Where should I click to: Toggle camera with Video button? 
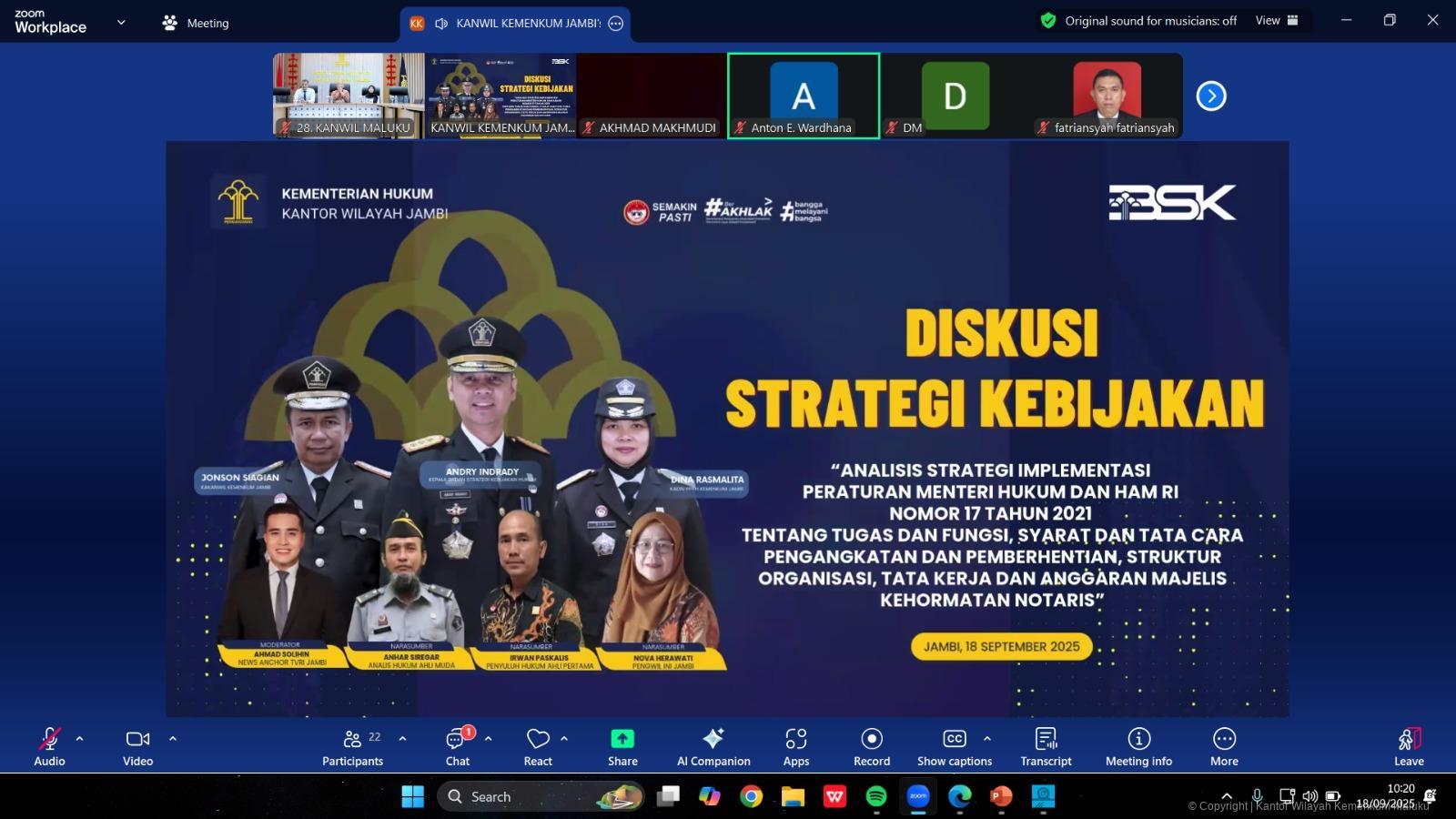(137, 747)
